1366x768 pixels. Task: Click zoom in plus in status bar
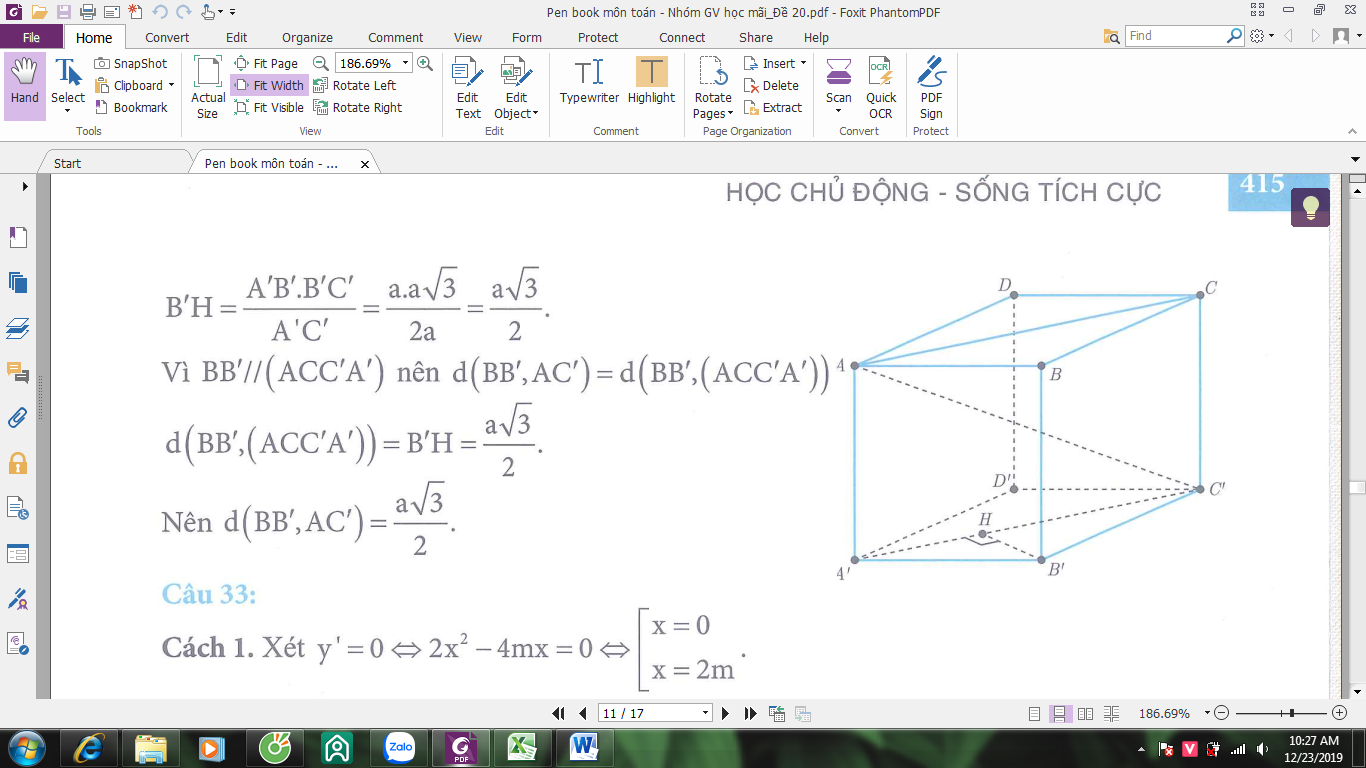(1340, 713)
